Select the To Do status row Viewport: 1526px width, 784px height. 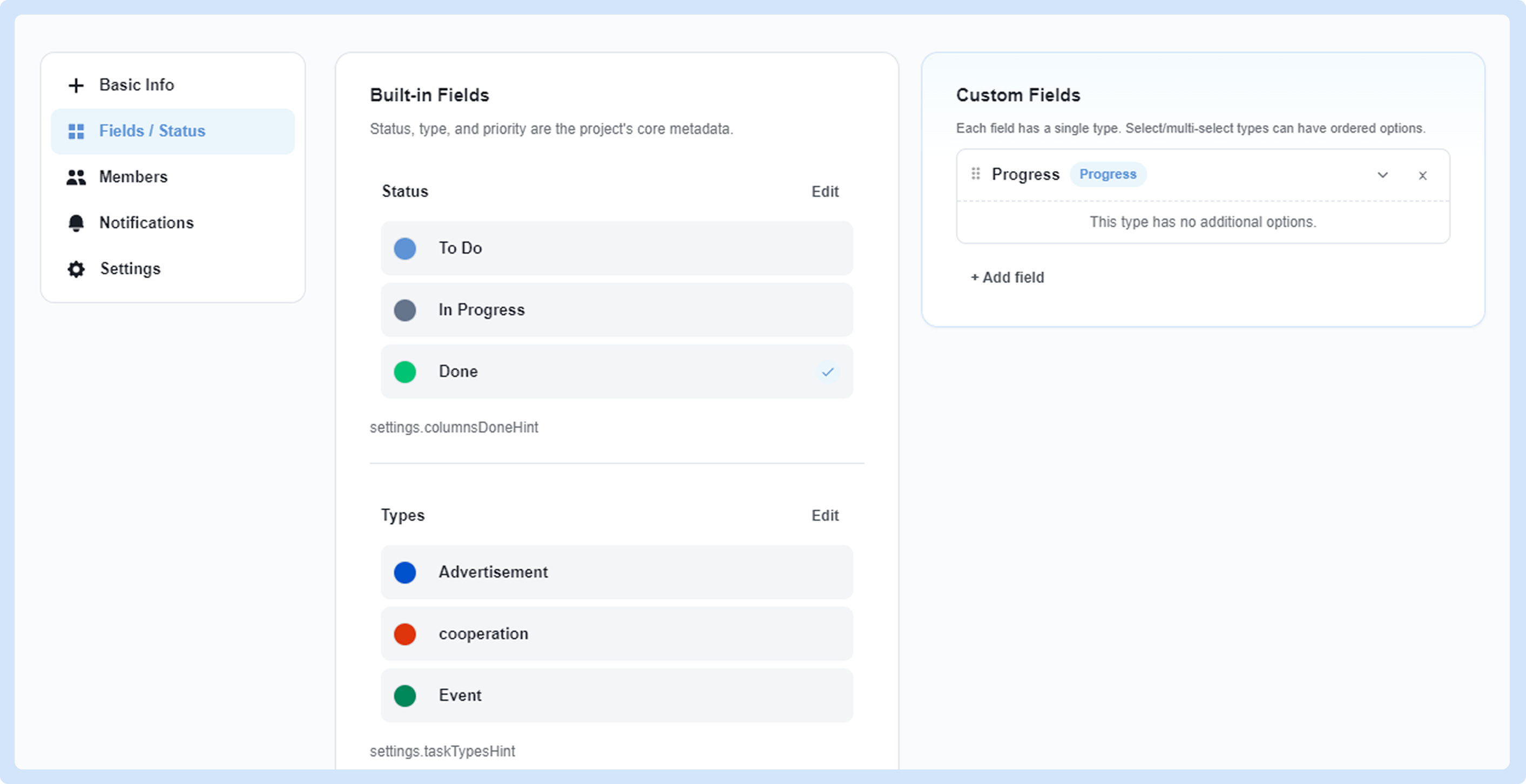pos(617,249)
